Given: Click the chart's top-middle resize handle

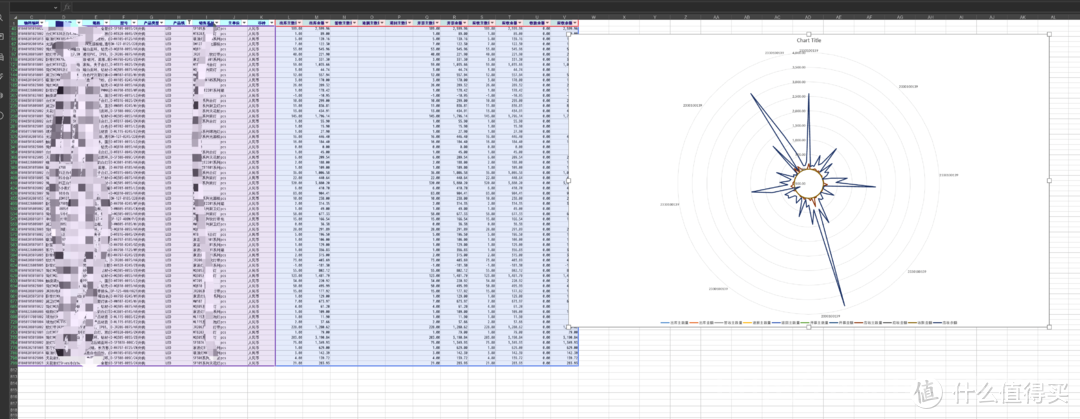Looking at the screenshot, I should 809,34.
